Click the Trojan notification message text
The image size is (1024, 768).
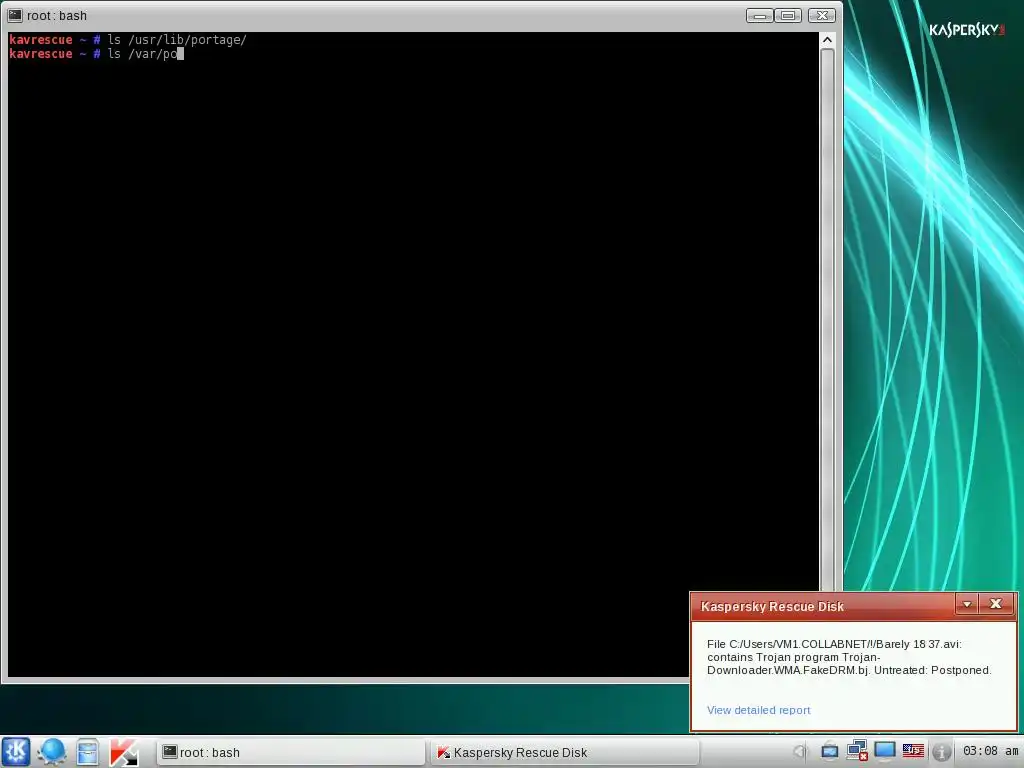(849, 657)
